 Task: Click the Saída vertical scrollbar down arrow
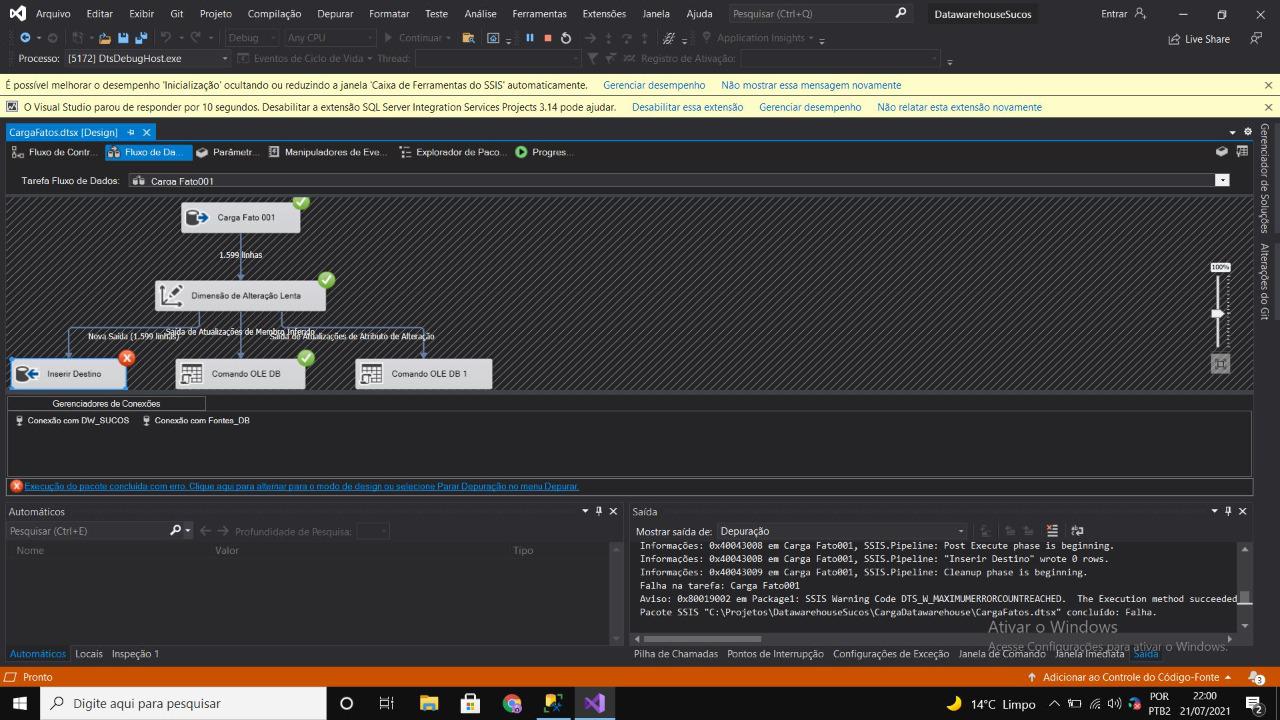[1245, 626]
